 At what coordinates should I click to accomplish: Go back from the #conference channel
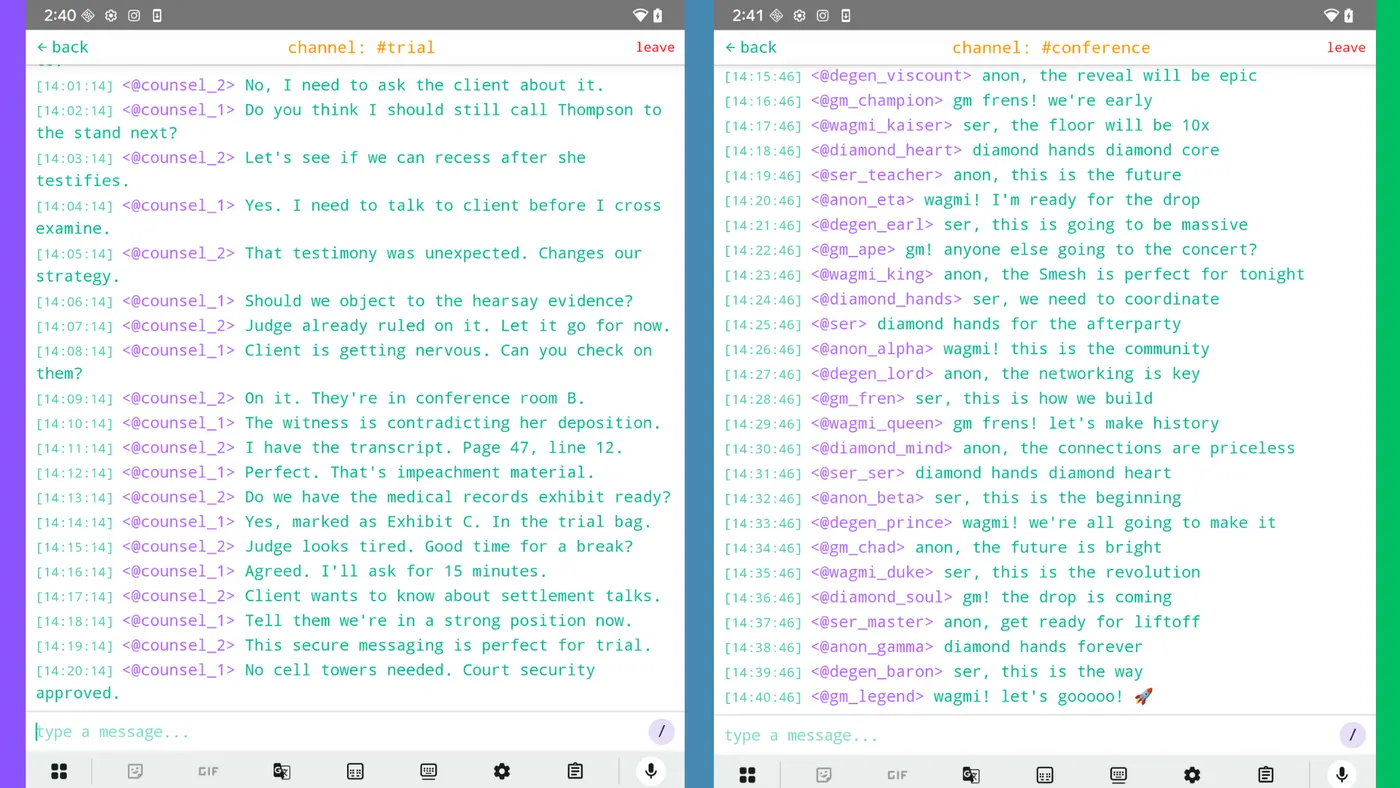(751, 47)
